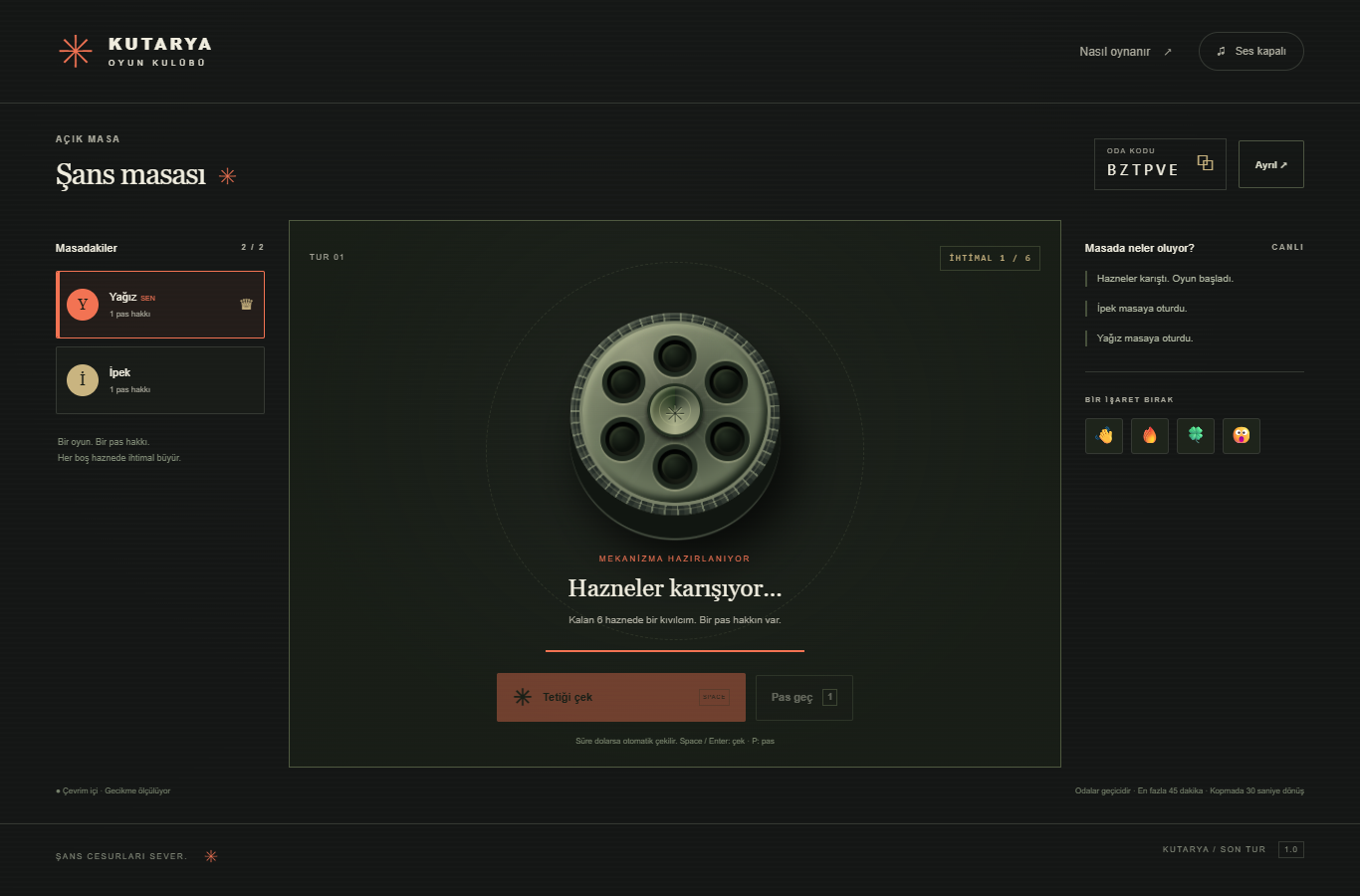Copy the room code BZTPVE
1360x896 pixels.
point(1205,163)
